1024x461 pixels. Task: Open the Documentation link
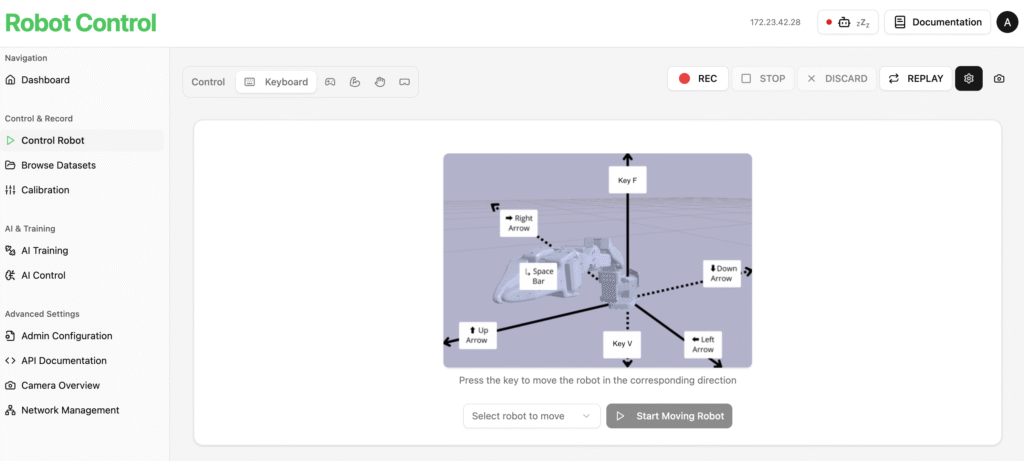[937, 22]
